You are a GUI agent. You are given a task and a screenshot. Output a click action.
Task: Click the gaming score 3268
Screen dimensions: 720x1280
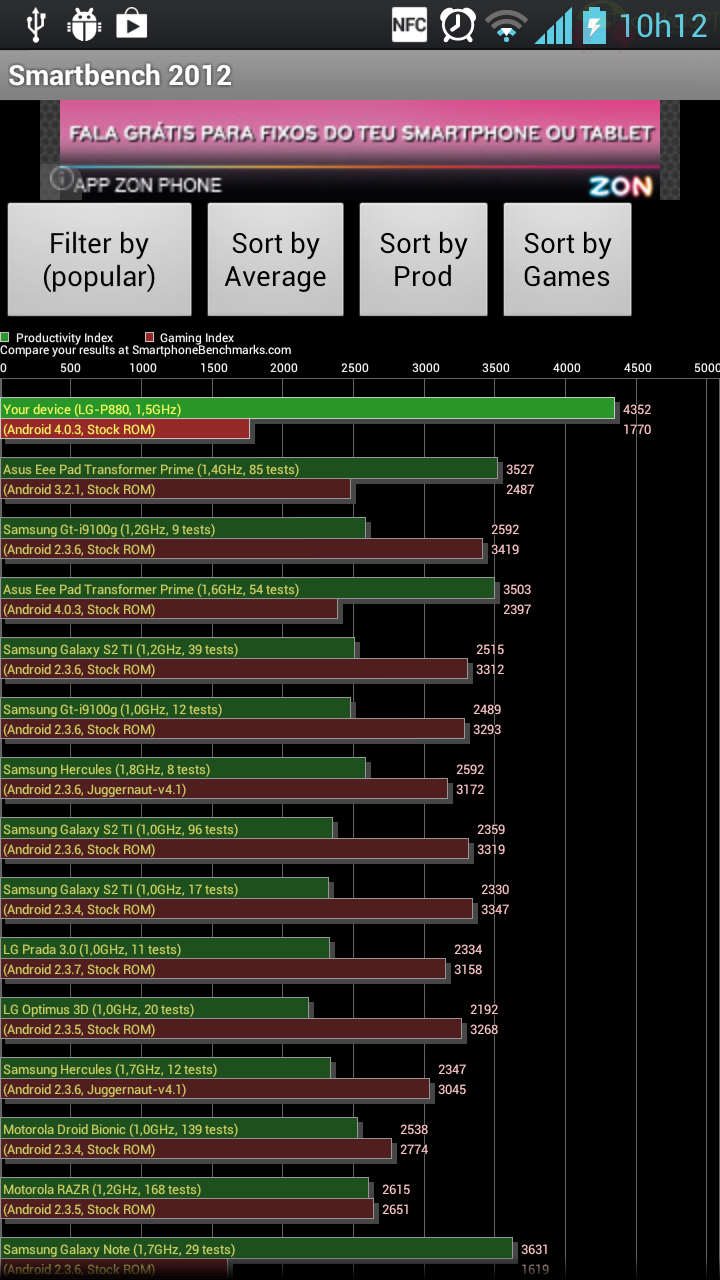484,1030
